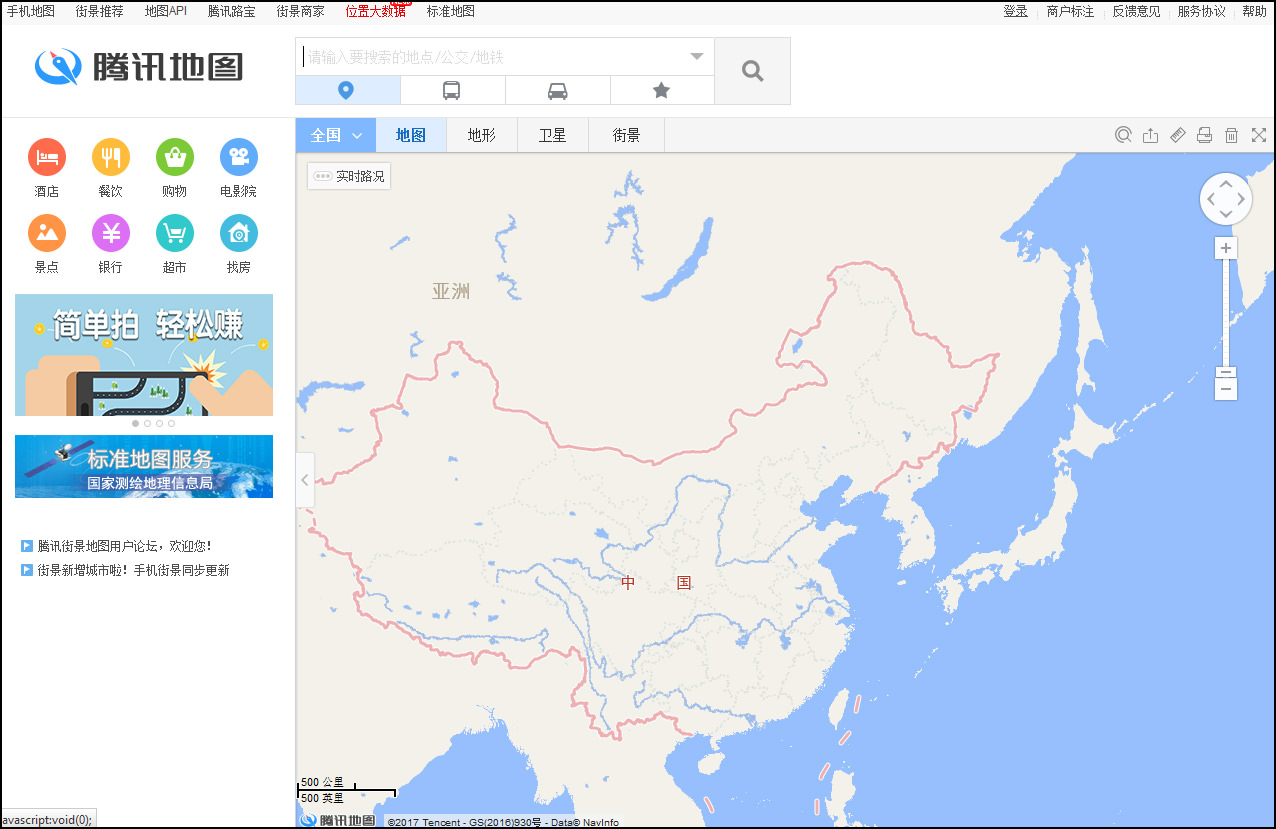The width and height of the screenshot is (1276, 829).
Task: Click the 中国 label on the map
Action: (656, 583)
